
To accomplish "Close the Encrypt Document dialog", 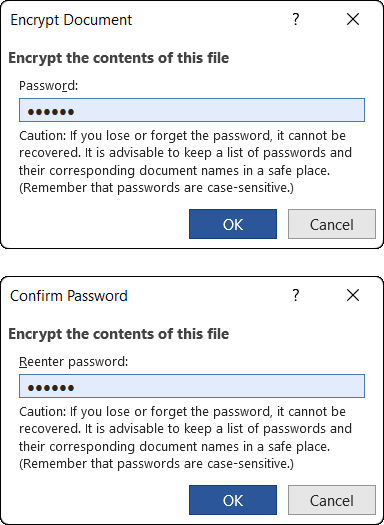I will click(353, 20).
